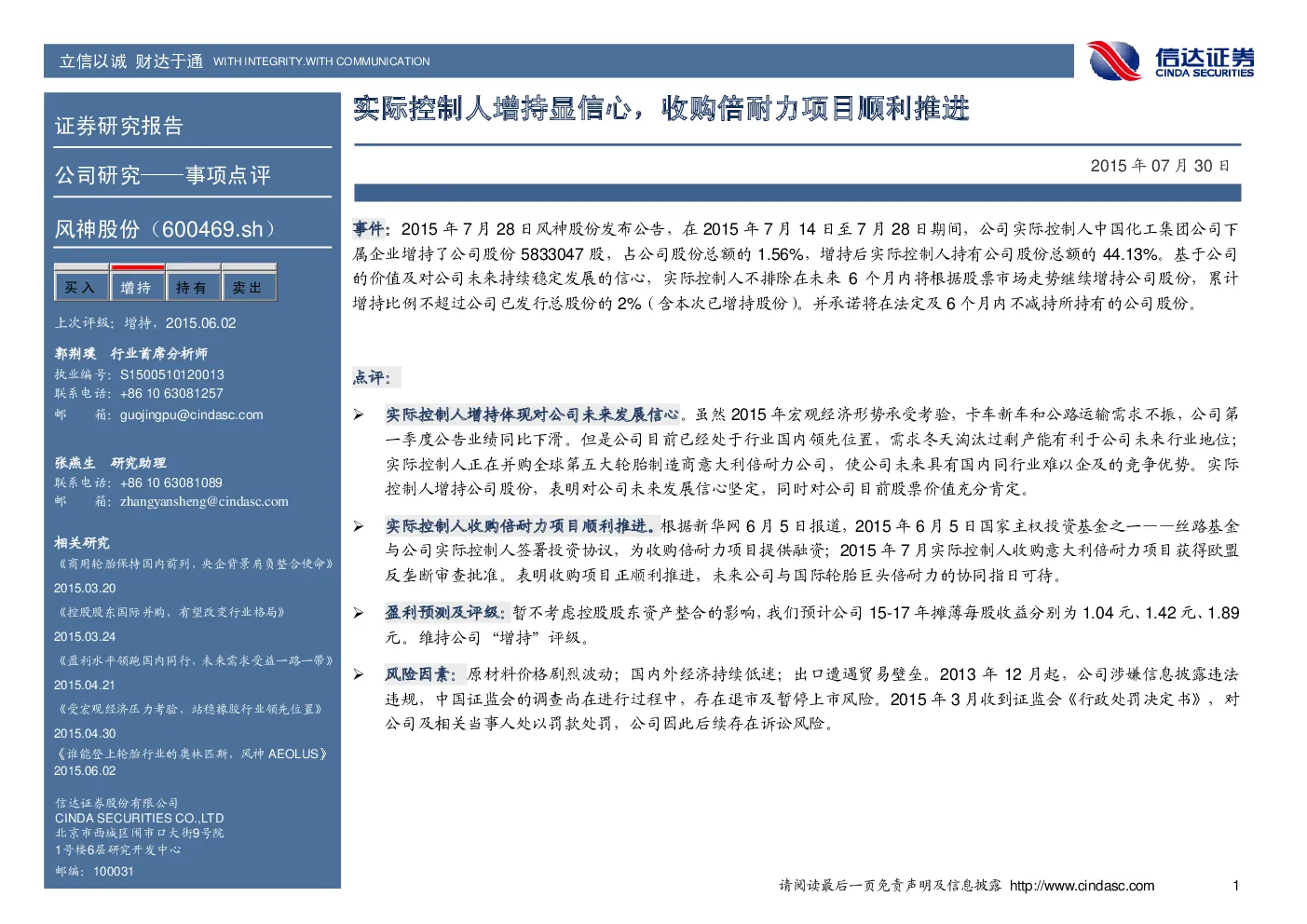The width and height of the screenshot is (1307, 924).
Task: Click the date 2015 年 07 月 30 日
Action: click(x=1161, y=166)
